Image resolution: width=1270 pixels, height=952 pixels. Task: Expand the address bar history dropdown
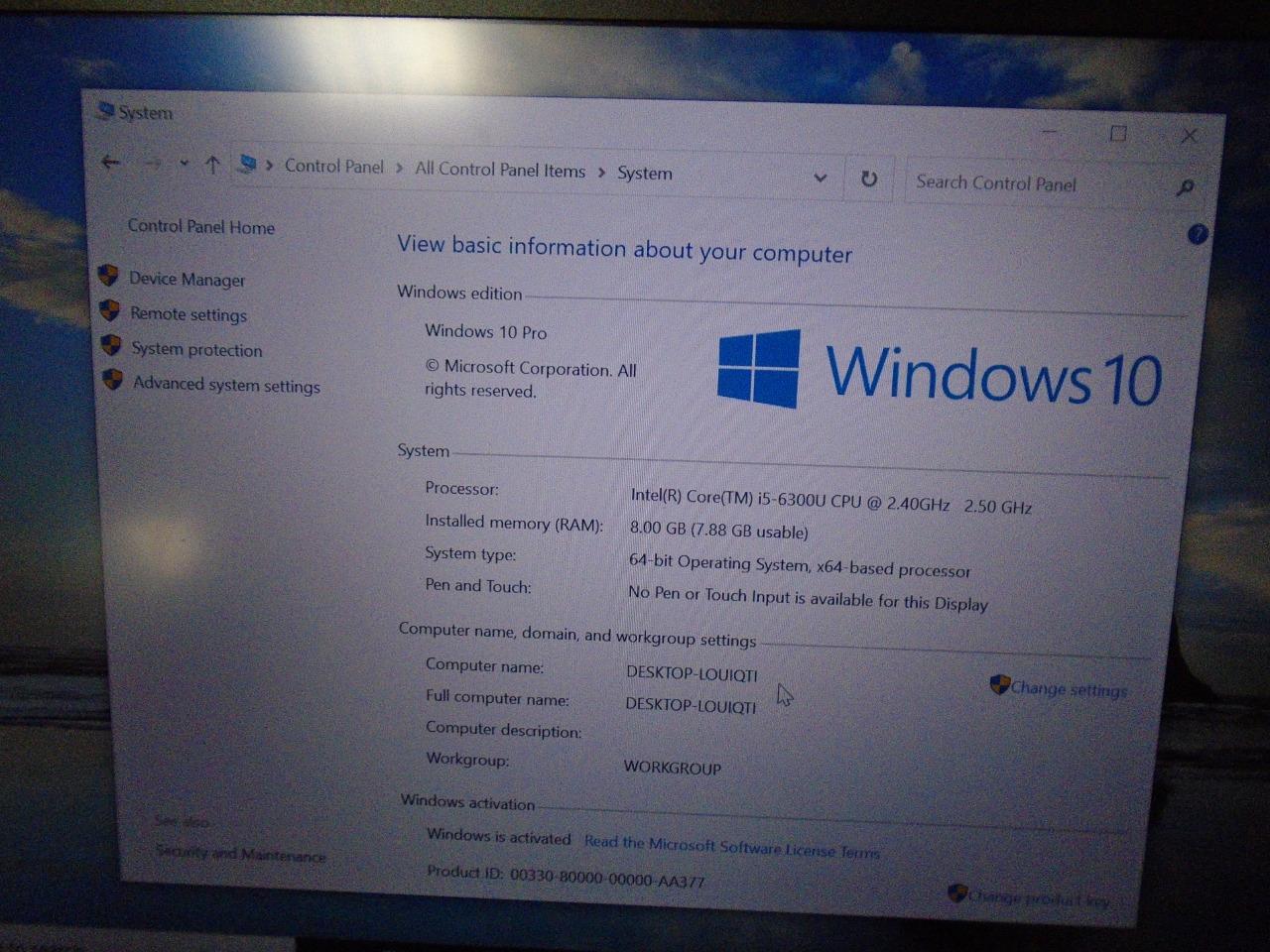pyautogui.click(x=821, y=178)
